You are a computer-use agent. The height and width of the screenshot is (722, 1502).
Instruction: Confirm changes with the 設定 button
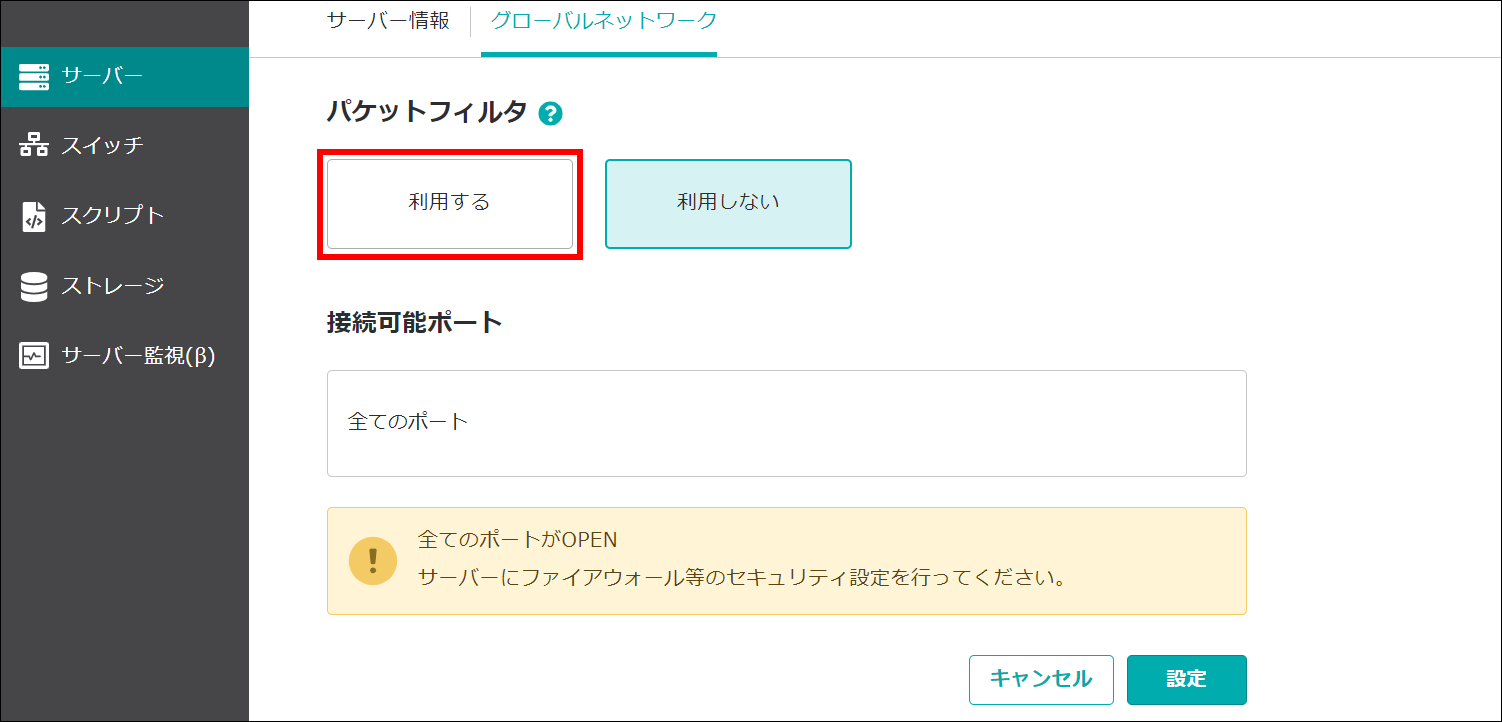[x=1186, y=679]
